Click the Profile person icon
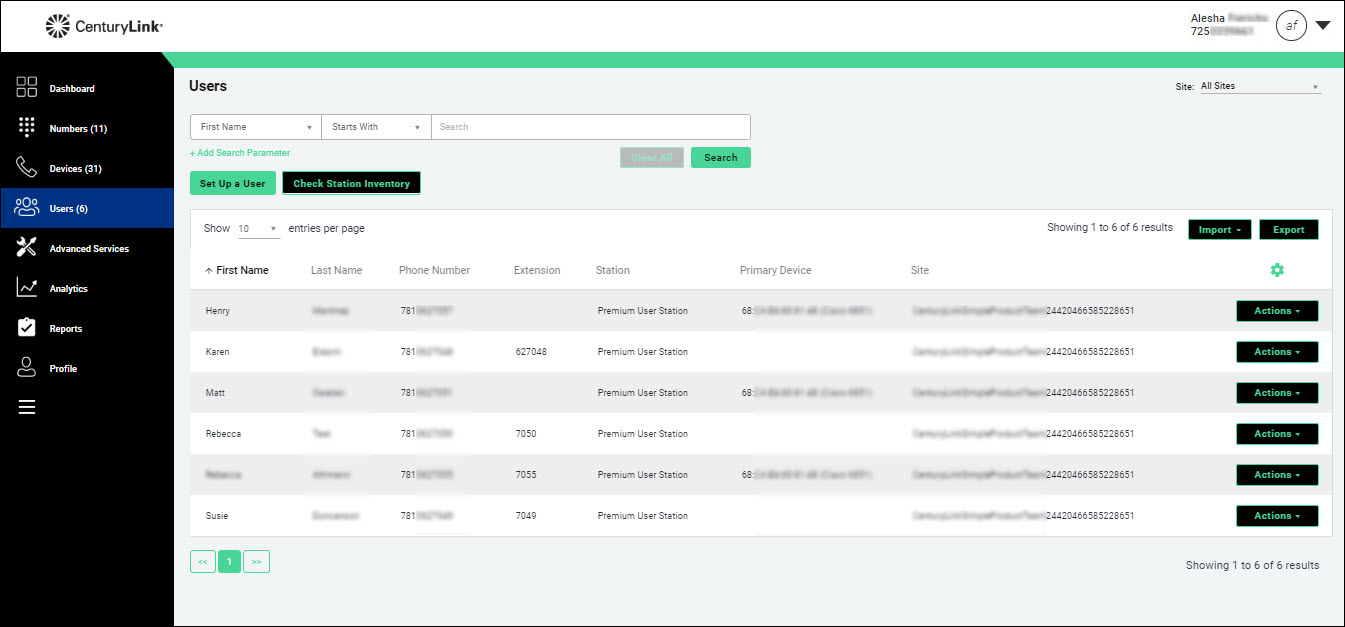 point(27,368)
